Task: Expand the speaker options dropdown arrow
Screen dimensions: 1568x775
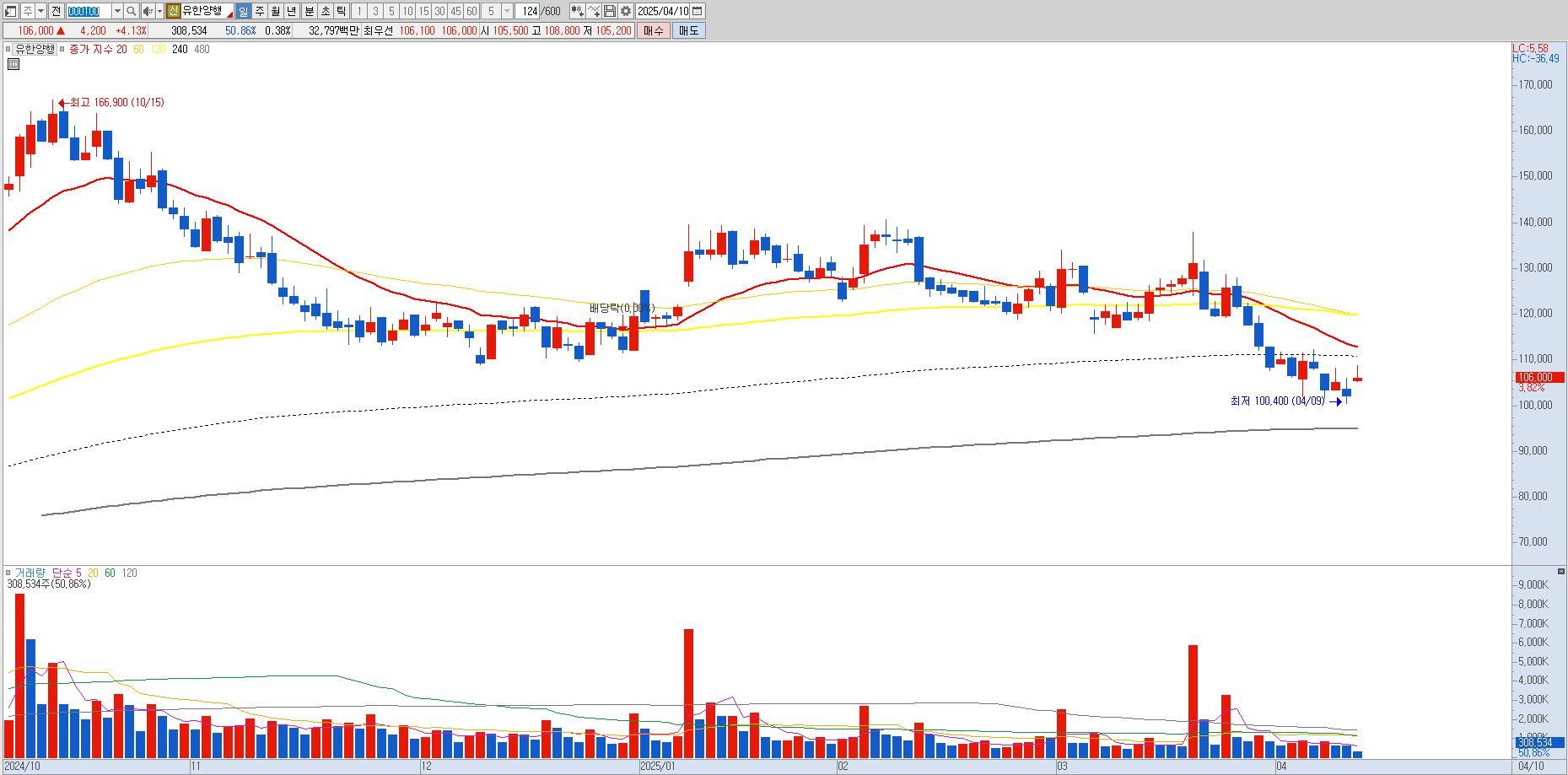Action: tap(159, 11)
